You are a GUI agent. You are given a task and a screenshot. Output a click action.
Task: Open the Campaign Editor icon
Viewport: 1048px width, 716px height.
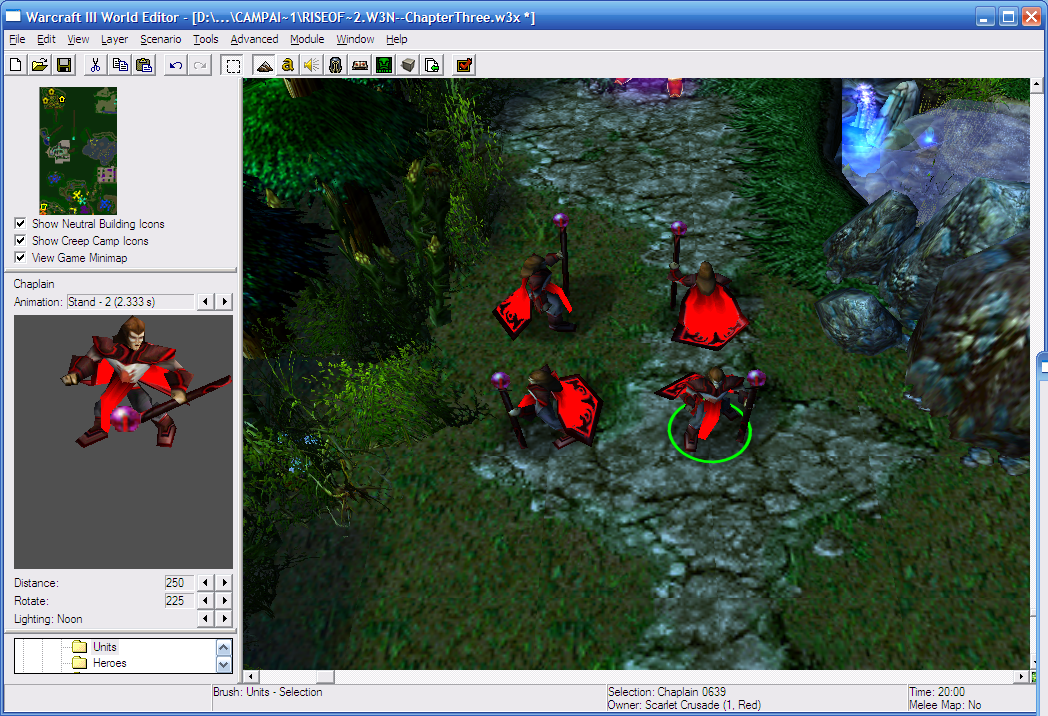tap(360, 65)
